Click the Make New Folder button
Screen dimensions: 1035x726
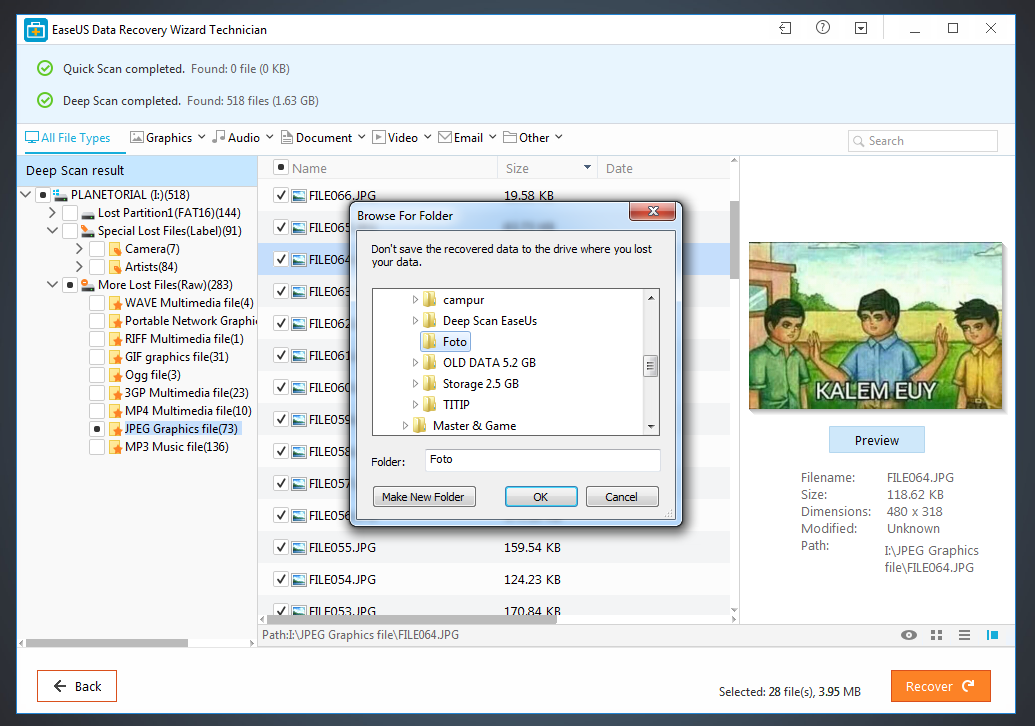(x=423, y=496)
